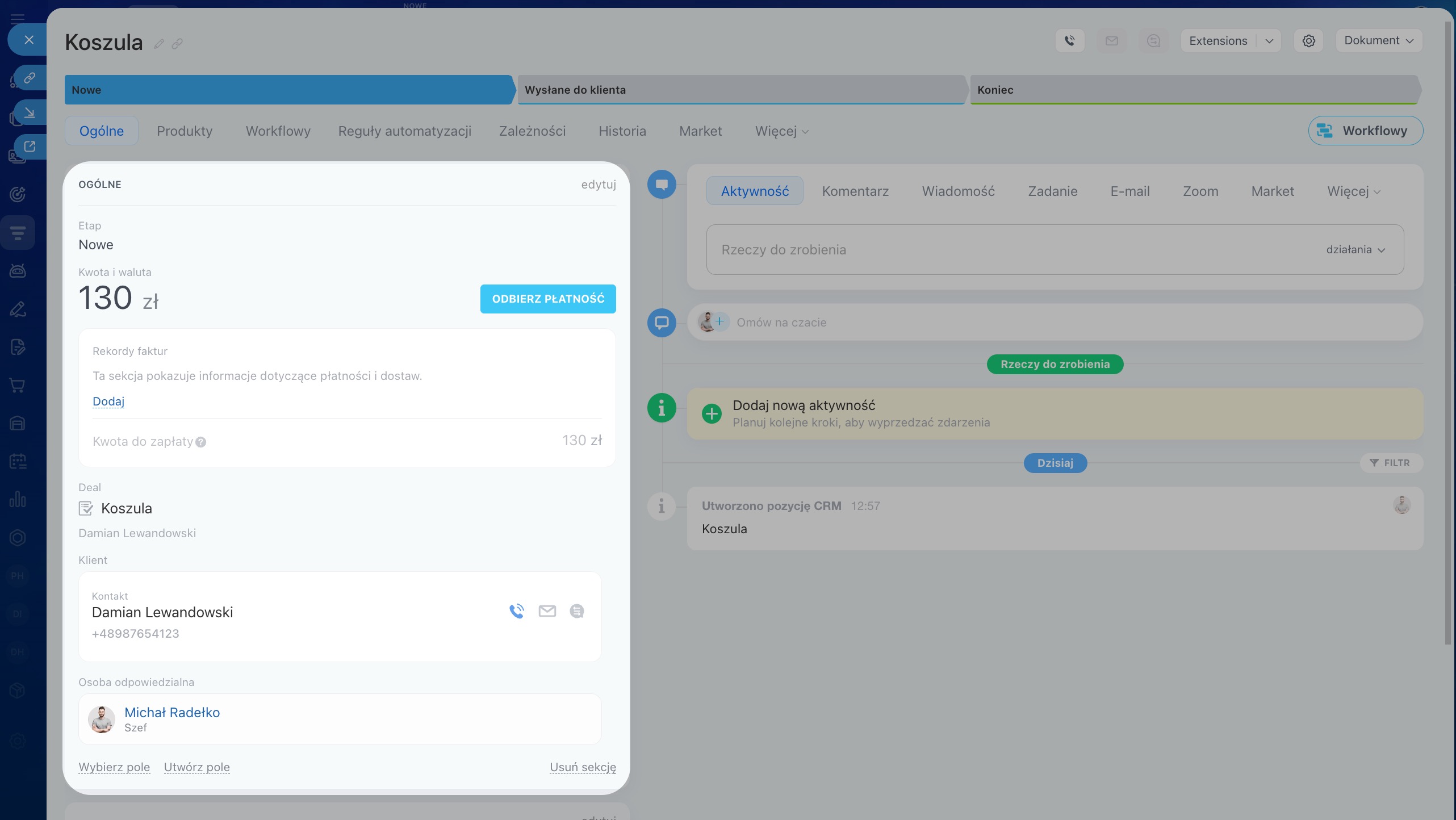Viewport: 1456px width, 820px height.
Task: Click the pencil icon next to Koszula title
Action: click(159, 44)
